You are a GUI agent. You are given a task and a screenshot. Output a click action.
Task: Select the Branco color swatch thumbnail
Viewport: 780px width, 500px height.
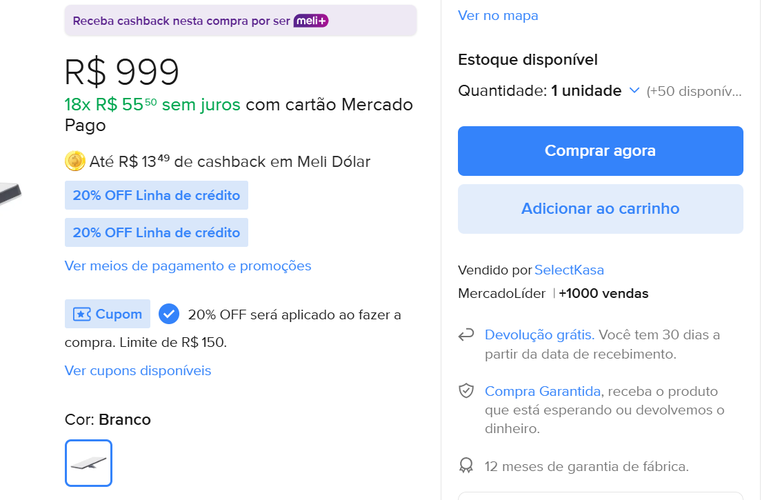tap(89, 463)
